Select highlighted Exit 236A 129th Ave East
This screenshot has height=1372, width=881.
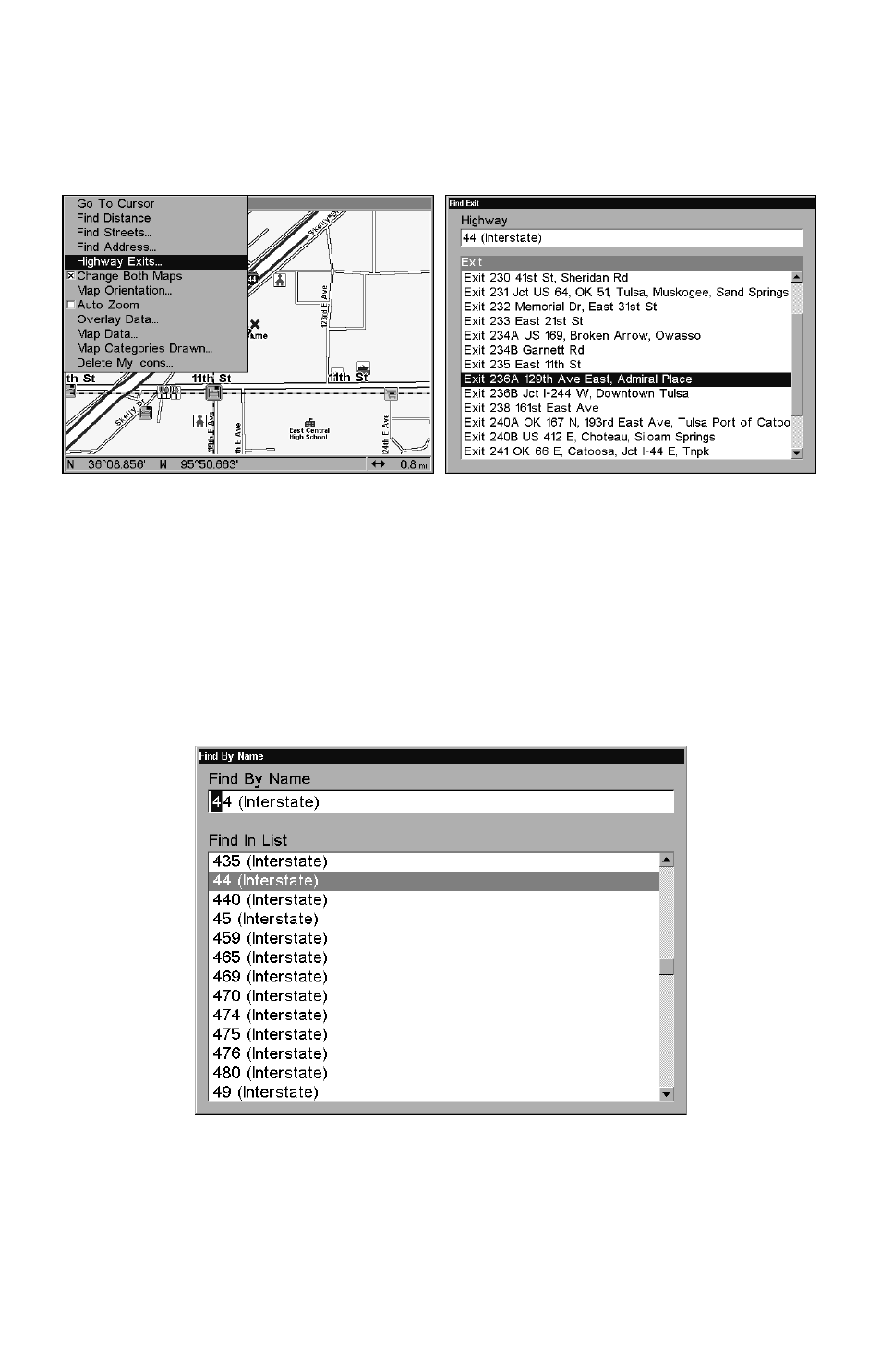(626, 379)
